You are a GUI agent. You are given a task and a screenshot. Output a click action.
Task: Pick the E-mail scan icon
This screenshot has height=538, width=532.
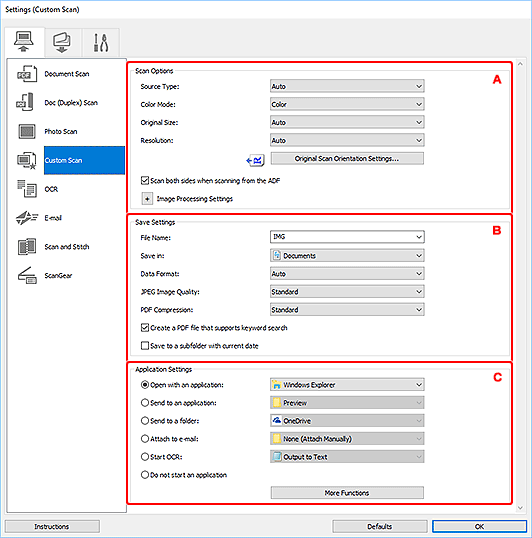tap(27, 218)
